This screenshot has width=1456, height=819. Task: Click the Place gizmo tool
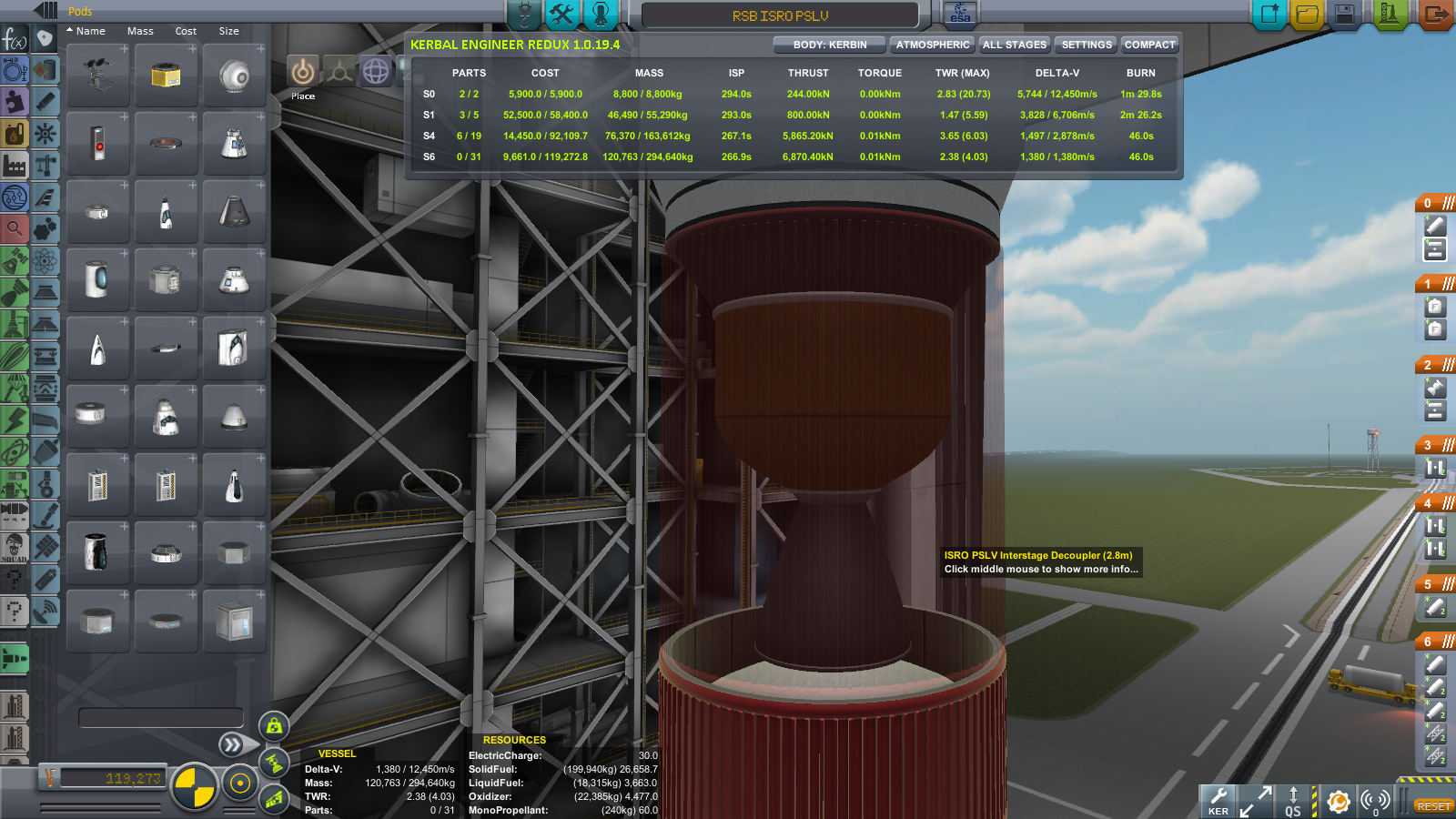[x=303, y=71]
